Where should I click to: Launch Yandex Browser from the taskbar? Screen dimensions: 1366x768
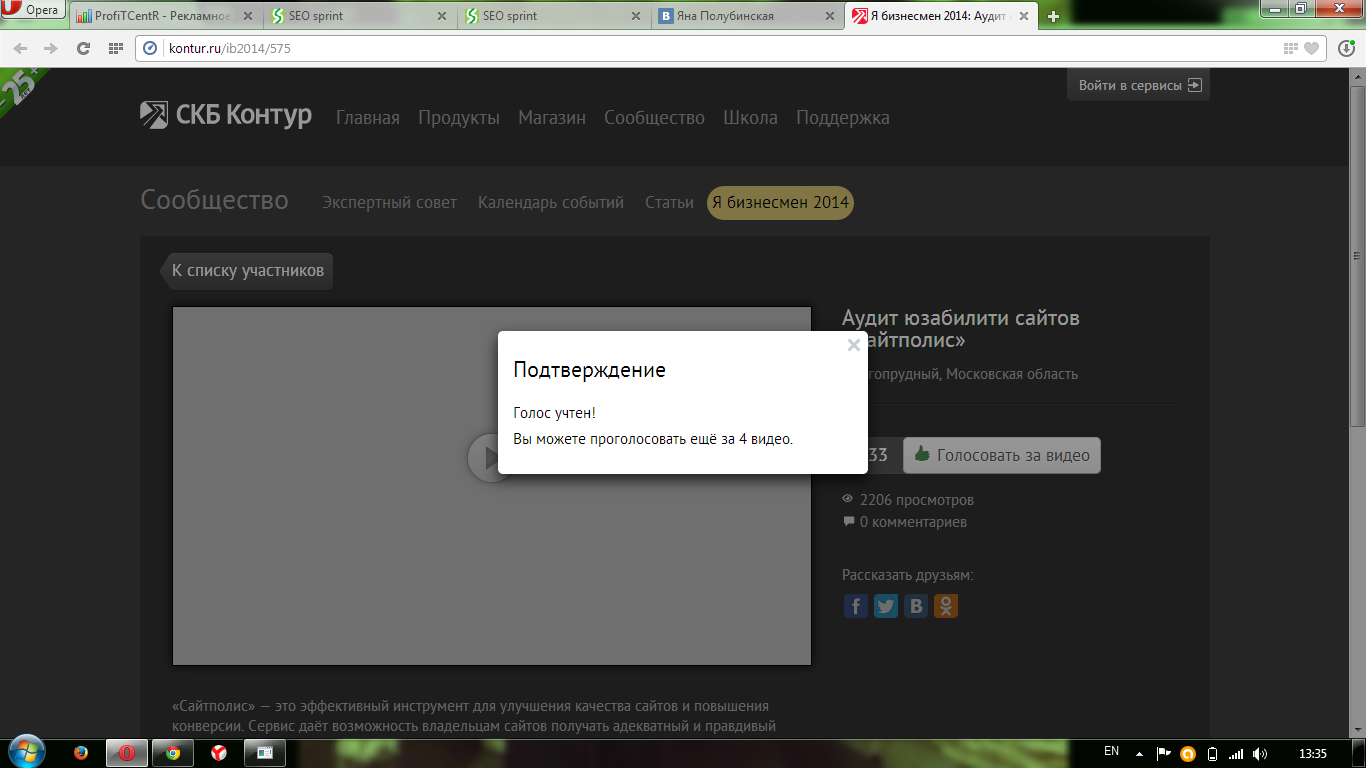click(x=219, y=753)
